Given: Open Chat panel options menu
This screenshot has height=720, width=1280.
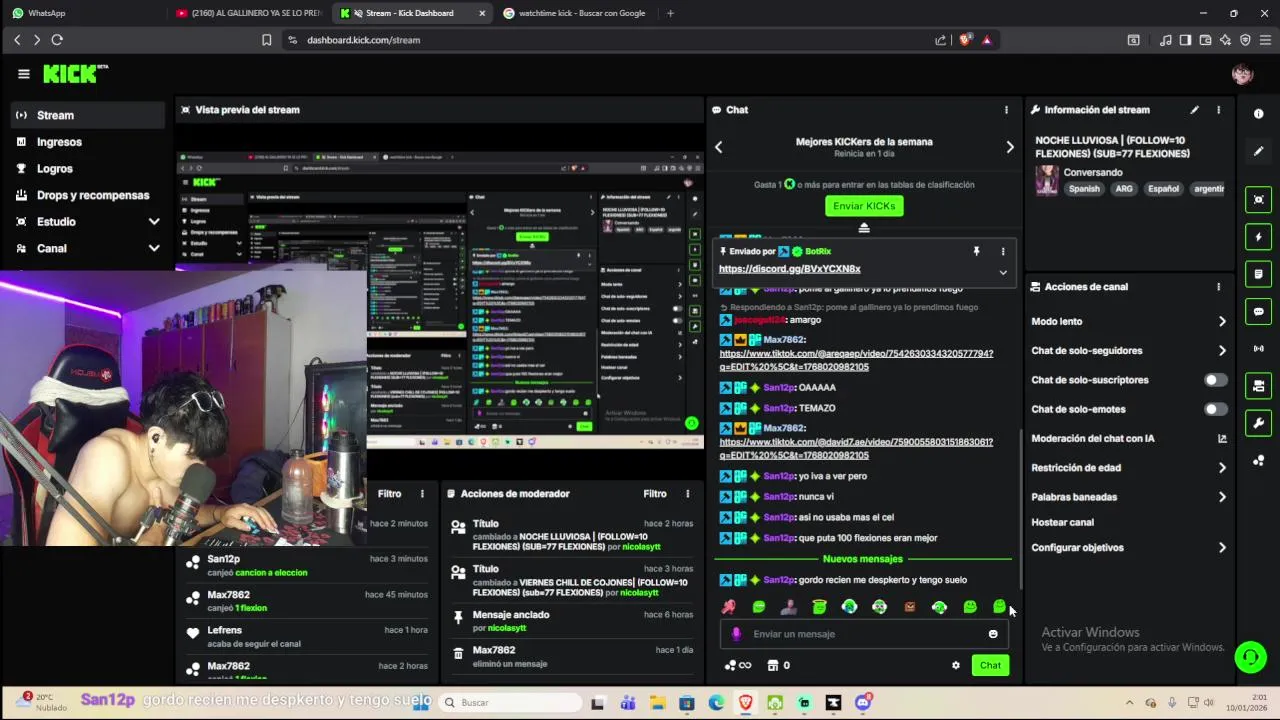Looking at the screenshot, I should pyautogui.click(x=1006, y=110).
